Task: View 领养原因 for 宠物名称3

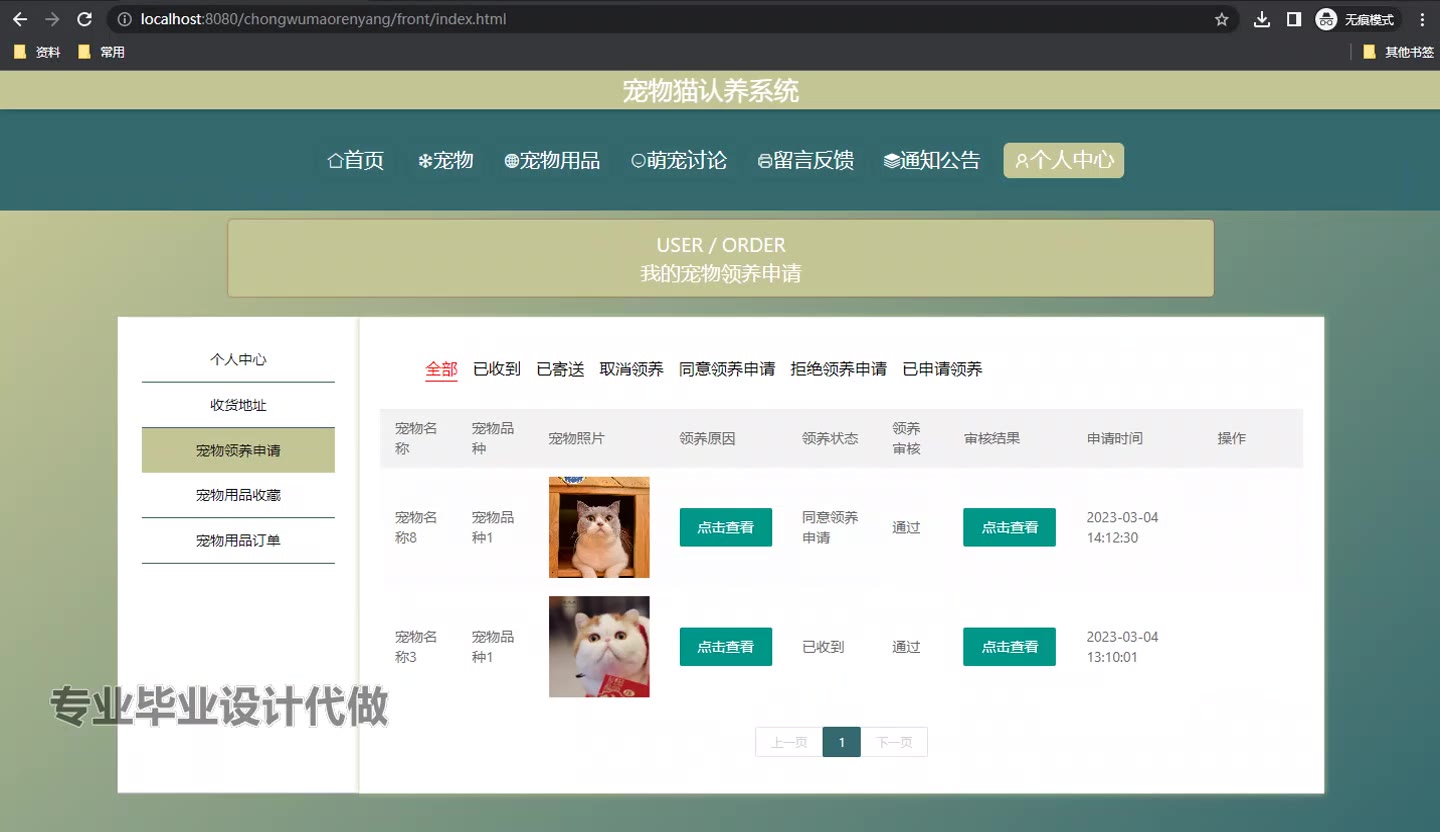Action: point(726,647)
